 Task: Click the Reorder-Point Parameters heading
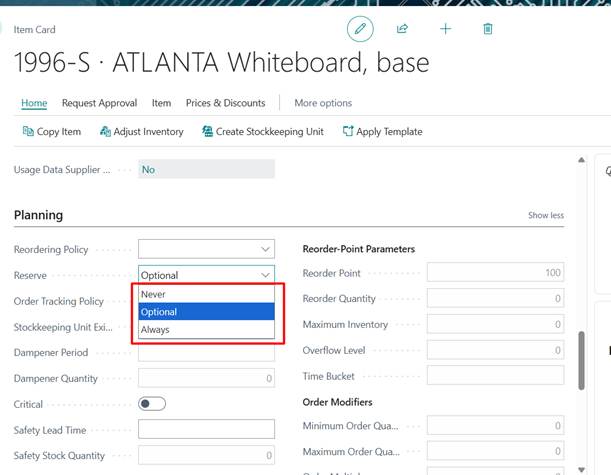point(358,249)
